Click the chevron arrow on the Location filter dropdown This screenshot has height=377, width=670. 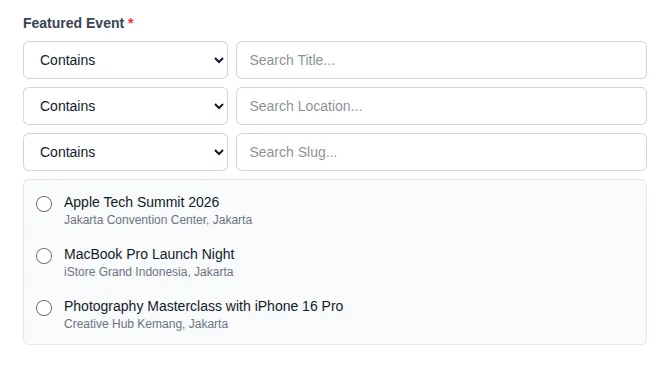(219, 106)
